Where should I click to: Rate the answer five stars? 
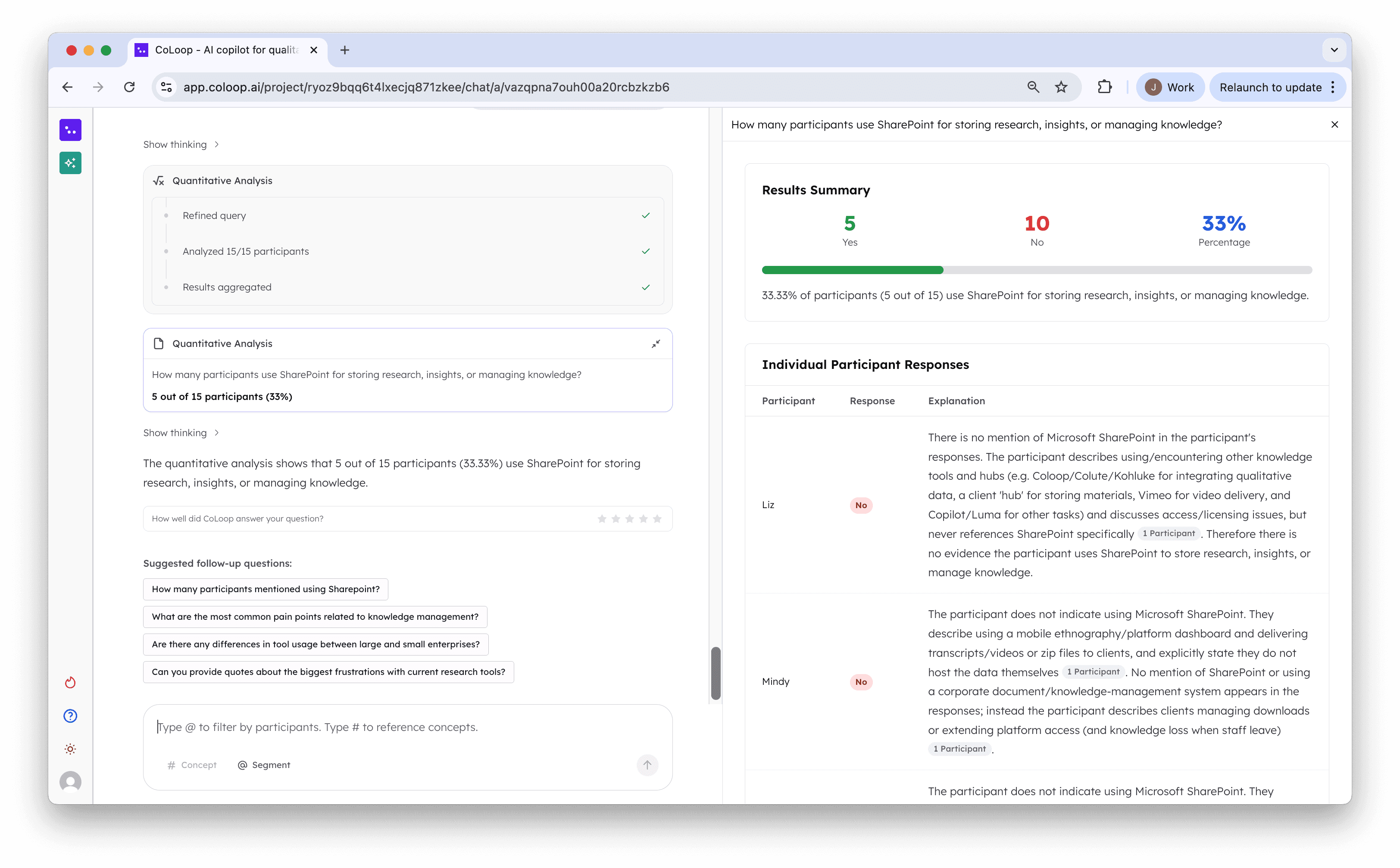pos(657,519)
